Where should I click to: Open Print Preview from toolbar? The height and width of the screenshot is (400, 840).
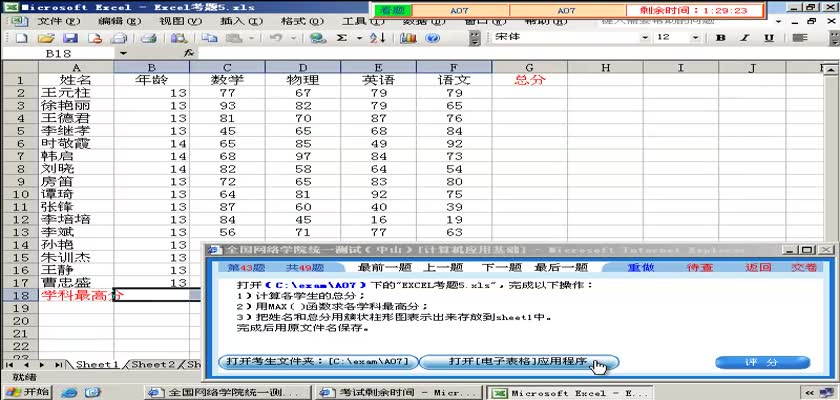point(118,38)
